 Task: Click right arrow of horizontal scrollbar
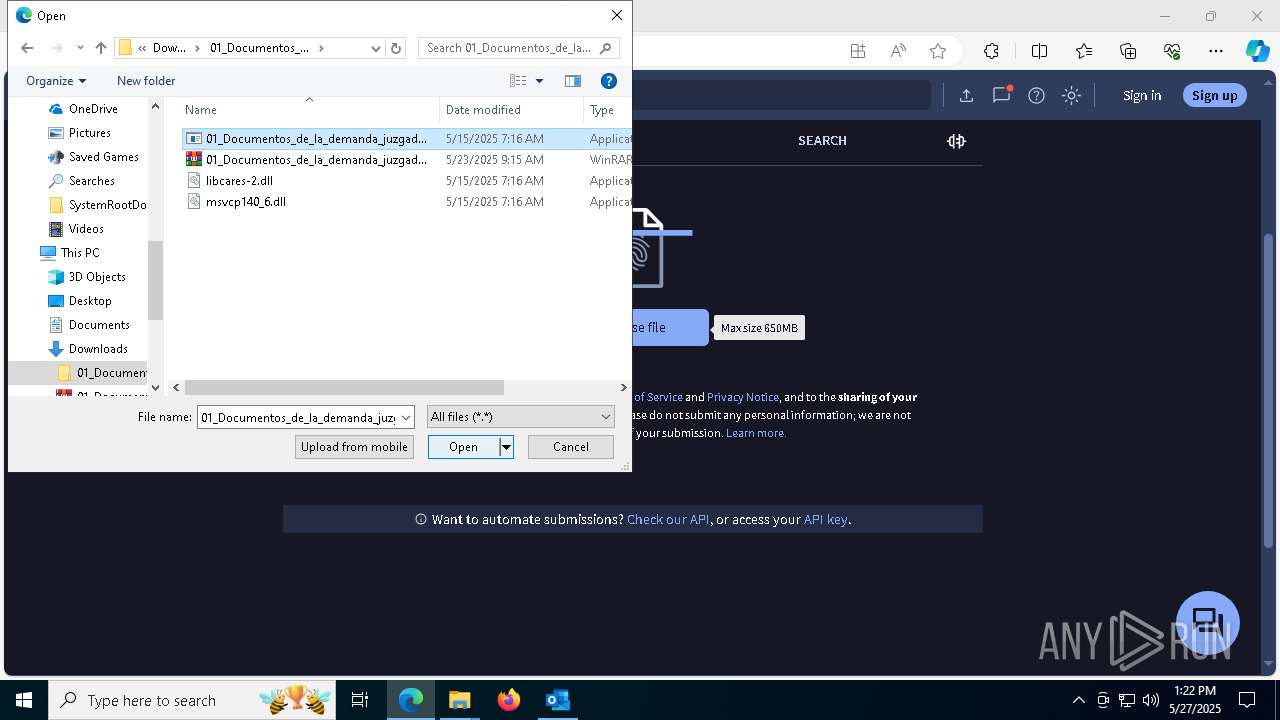(x=624, y=387)
